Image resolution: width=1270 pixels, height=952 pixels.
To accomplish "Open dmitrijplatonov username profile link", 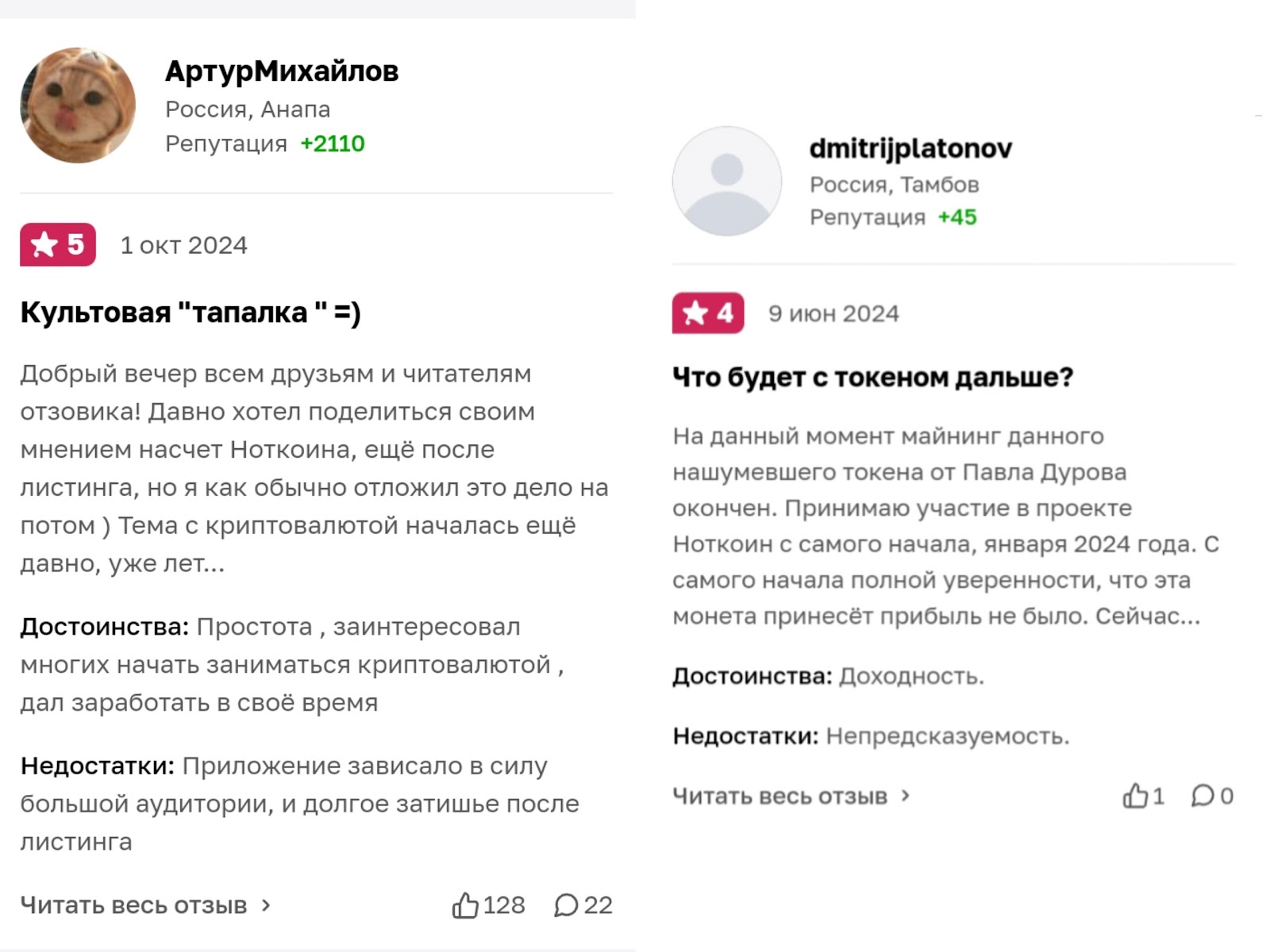I will coord(910,148).
